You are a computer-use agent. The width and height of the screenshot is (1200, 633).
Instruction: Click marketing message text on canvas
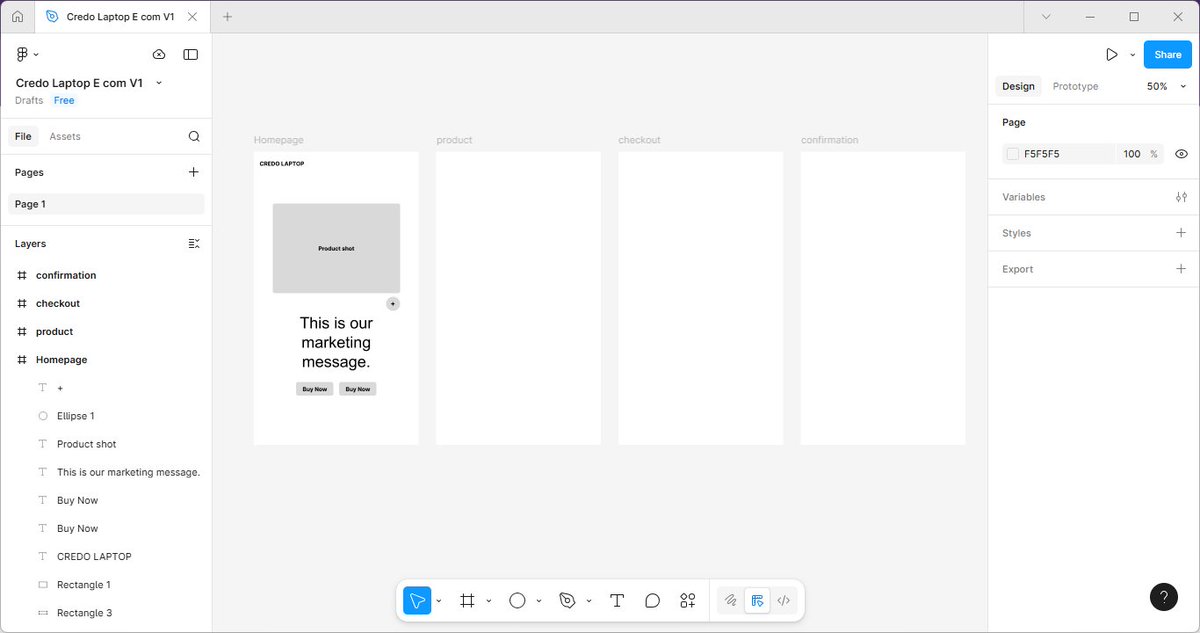(x=336, y=343)
